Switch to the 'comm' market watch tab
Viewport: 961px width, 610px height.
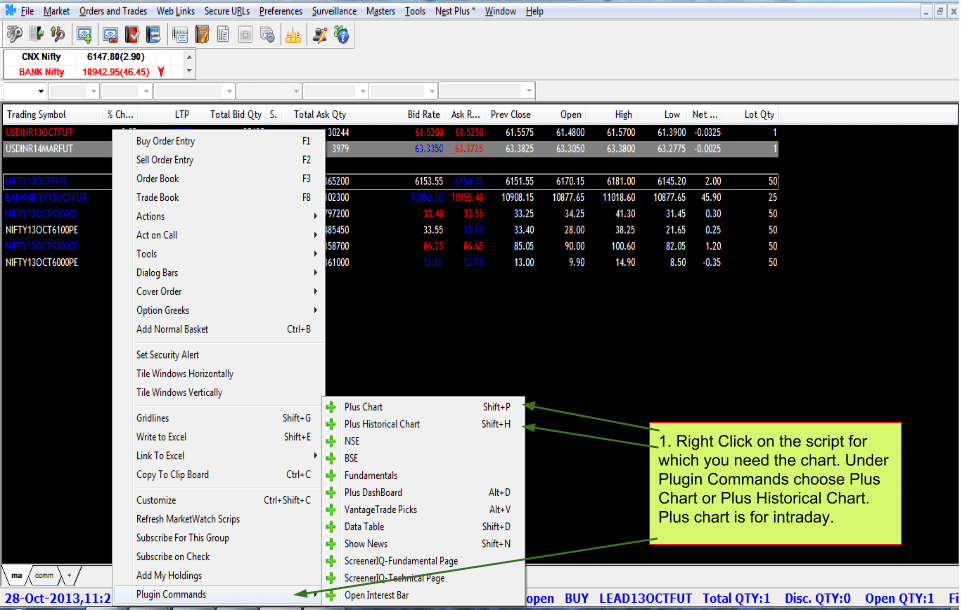[44, 576]
